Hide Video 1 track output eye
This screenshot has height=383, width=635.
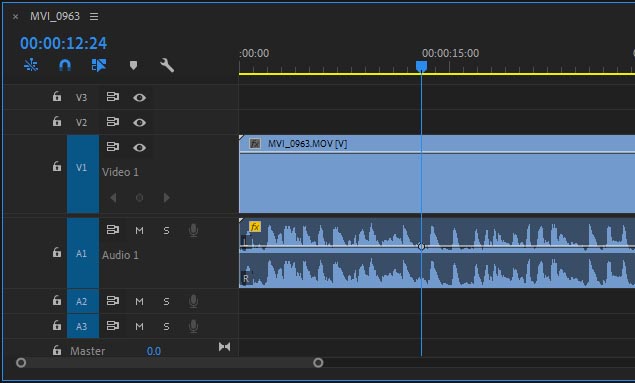(x=139, y=148)
